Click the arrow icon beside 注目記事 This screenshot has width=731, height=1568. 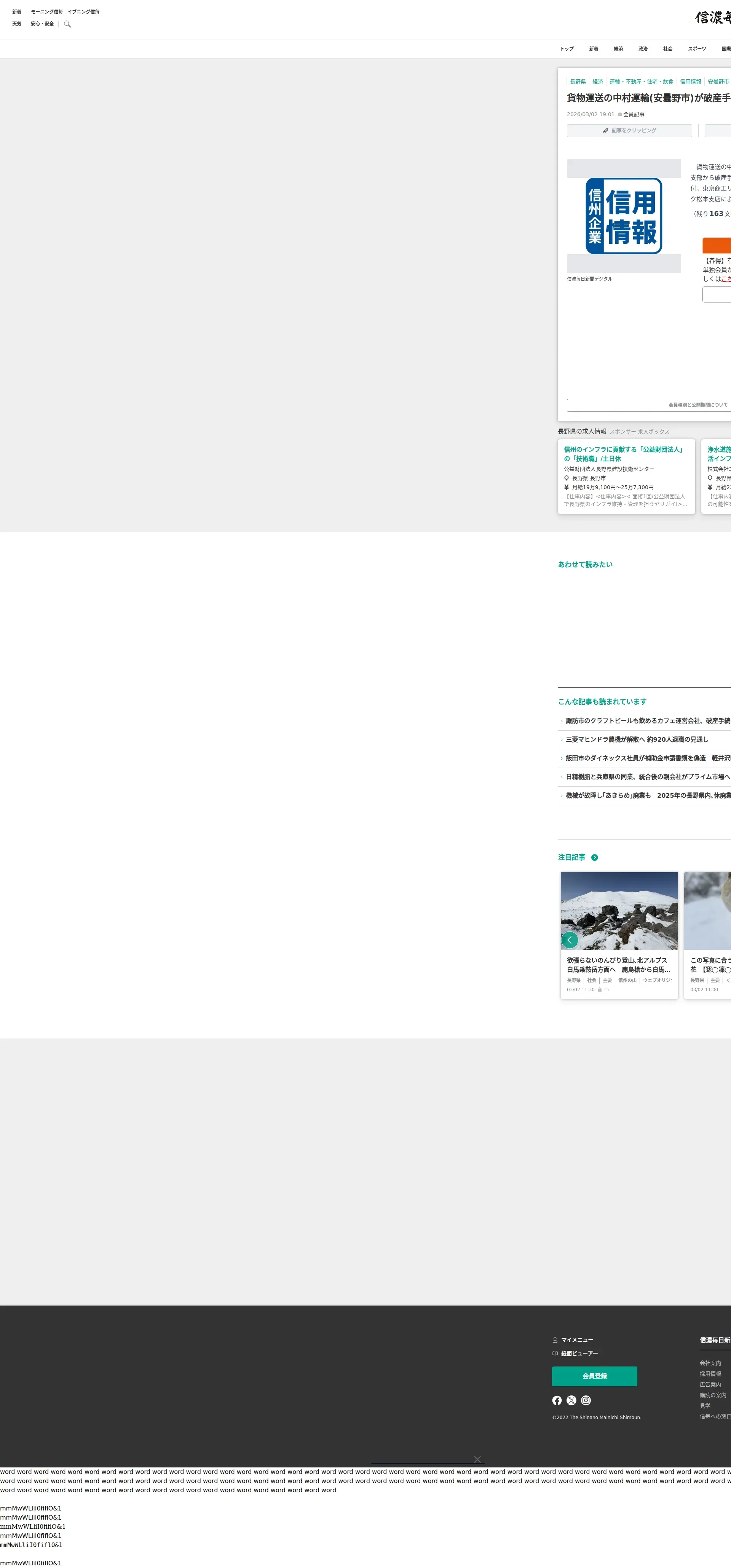594,857
